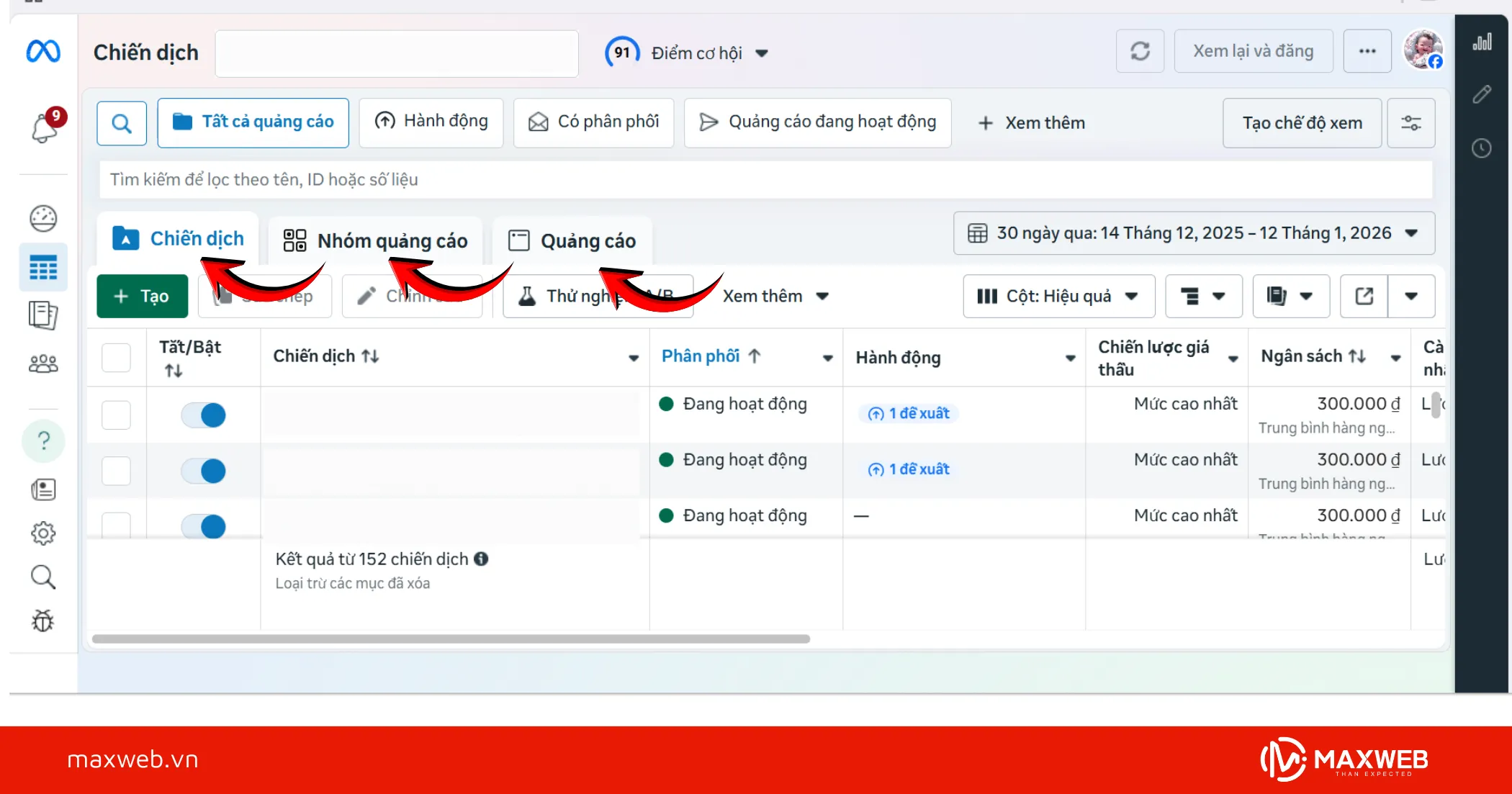Open the Cột: Hiệu quả dropdown
The width and height of the screenshot is (1512, 794).
point(1058,296)
